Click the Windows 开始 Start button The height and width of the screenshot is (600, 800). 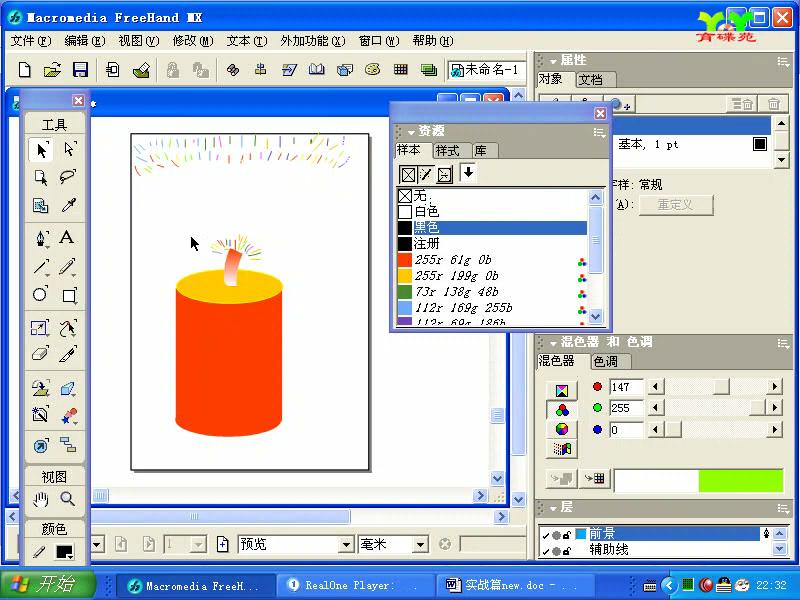pos(48,584)
